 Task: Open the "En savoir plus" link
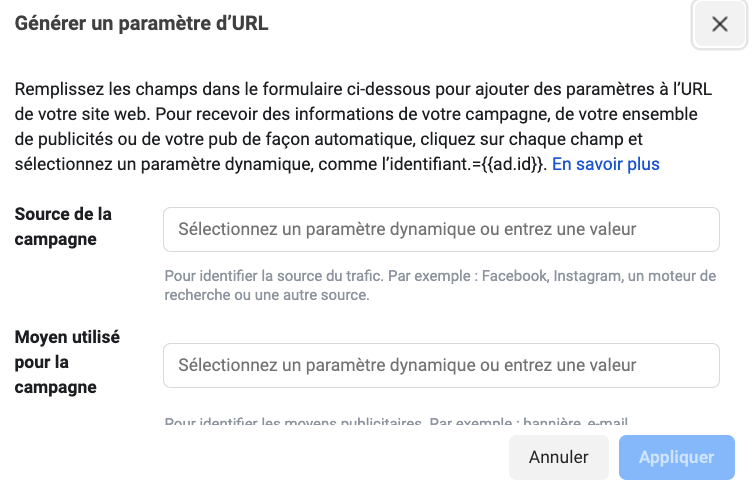[x=606, y=164]
